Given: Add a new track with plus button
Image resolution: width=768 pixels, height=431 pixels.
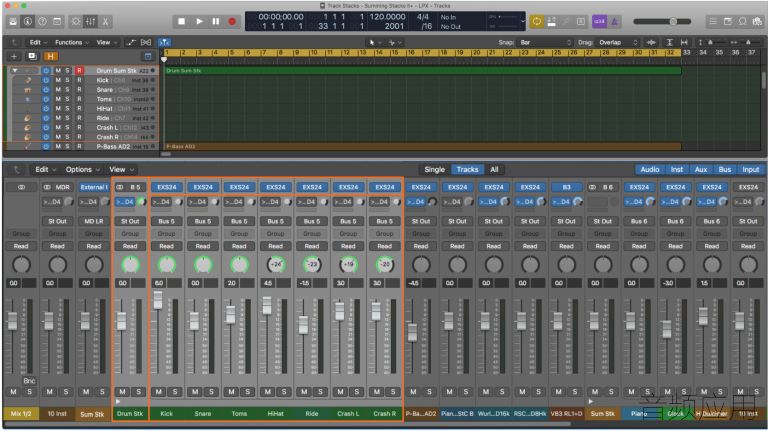Looking at the screenshot, I should (14, 56).
